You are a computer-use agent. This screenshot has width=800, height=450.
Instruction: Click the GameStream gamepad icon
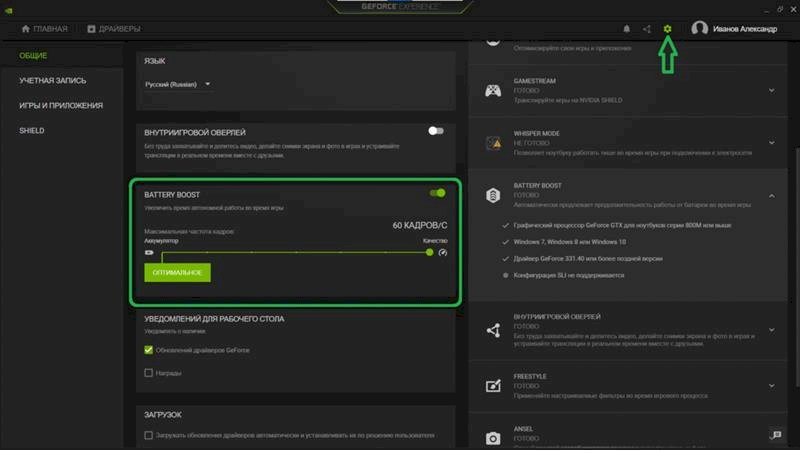click(x=493, y=91)
